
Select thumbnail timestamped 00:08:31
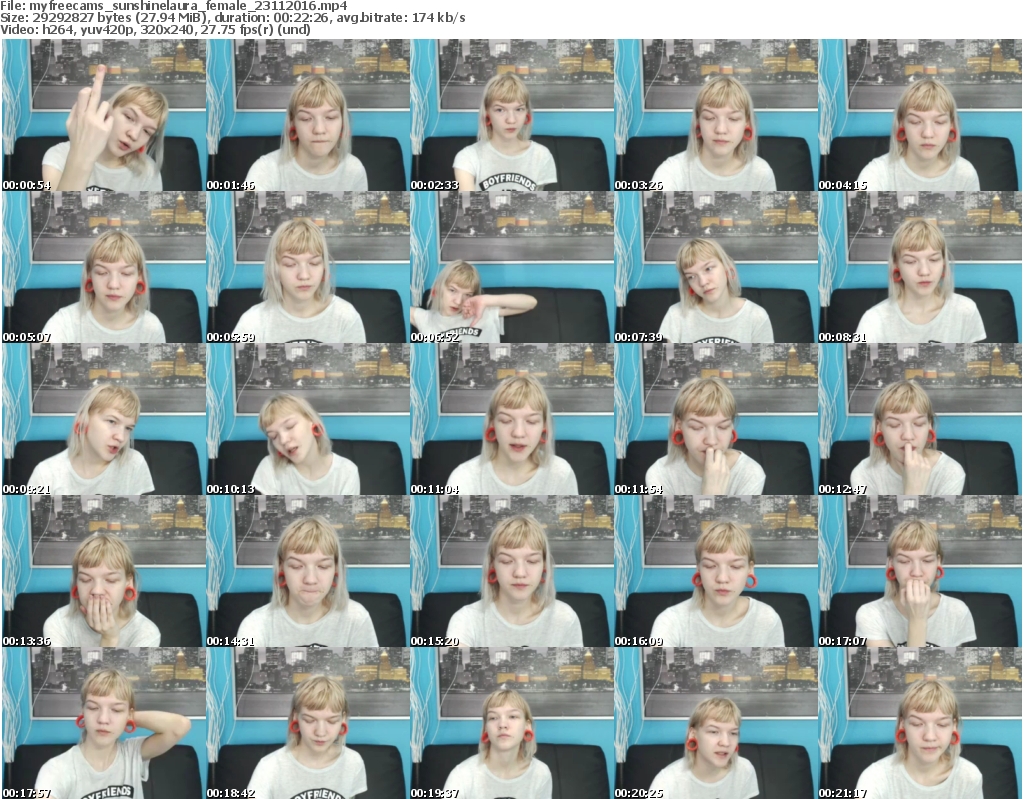tap(920, 267)
